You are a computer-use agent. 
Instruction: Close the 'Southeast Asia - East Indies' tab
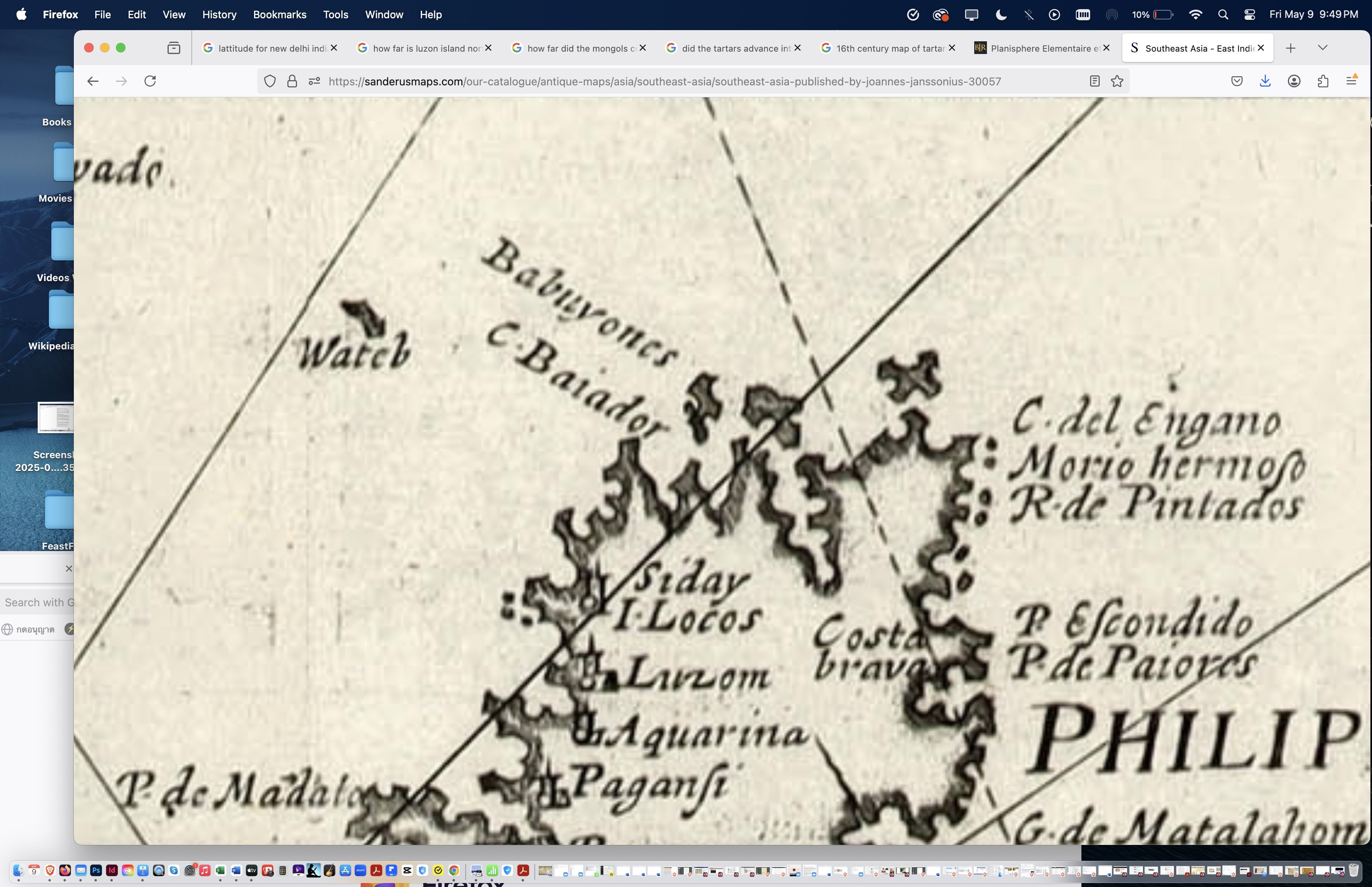pyautogui.click(x=1261, y=48)
